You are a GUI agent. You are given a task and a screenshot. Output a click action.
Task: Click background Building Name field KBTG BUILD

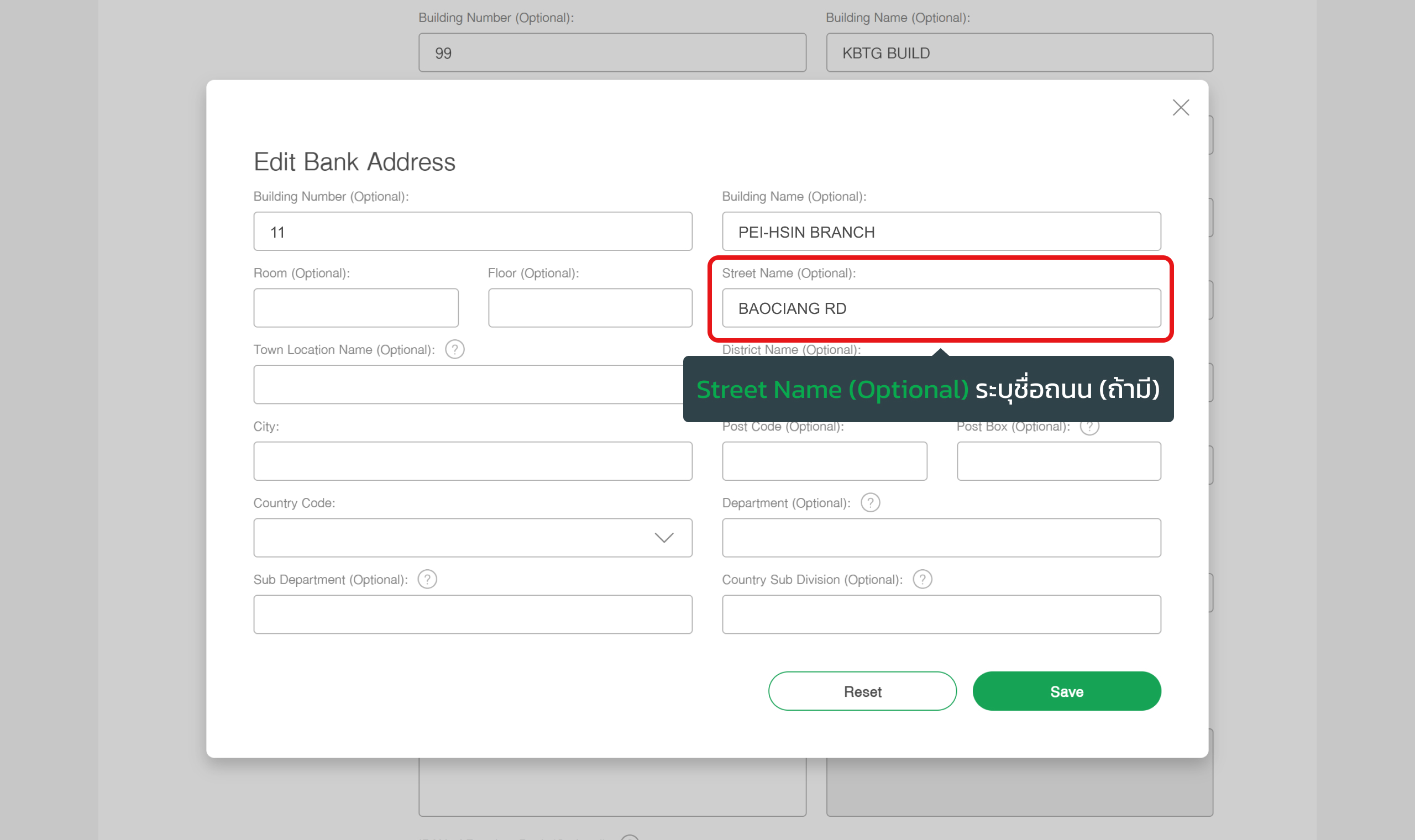click(1019, 53)
